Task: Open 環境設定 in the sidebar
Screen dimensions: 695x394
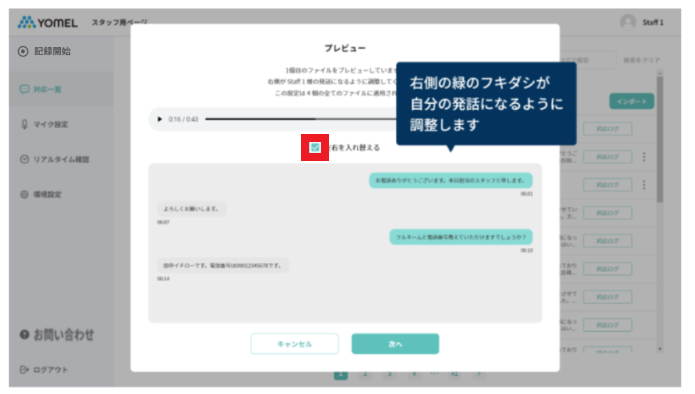Action: [41, 194]
